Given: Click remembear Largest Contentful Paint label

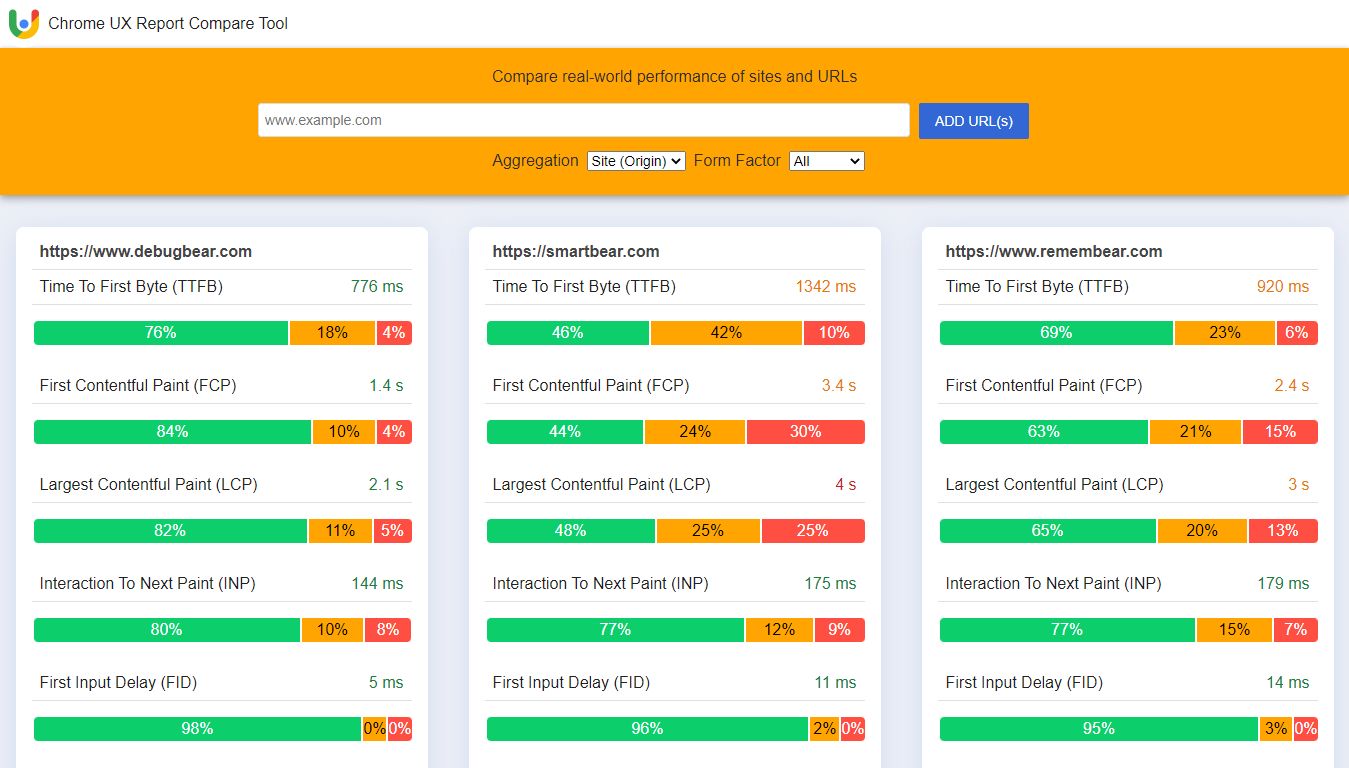Looking at the screenshot, I should 1055,484.
